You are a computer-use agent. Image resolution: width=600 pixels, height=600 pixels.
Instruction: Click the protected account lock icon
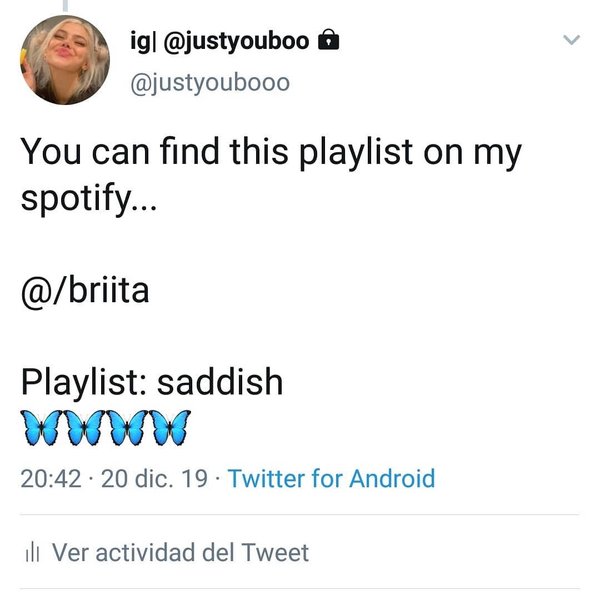click(329, 39)
